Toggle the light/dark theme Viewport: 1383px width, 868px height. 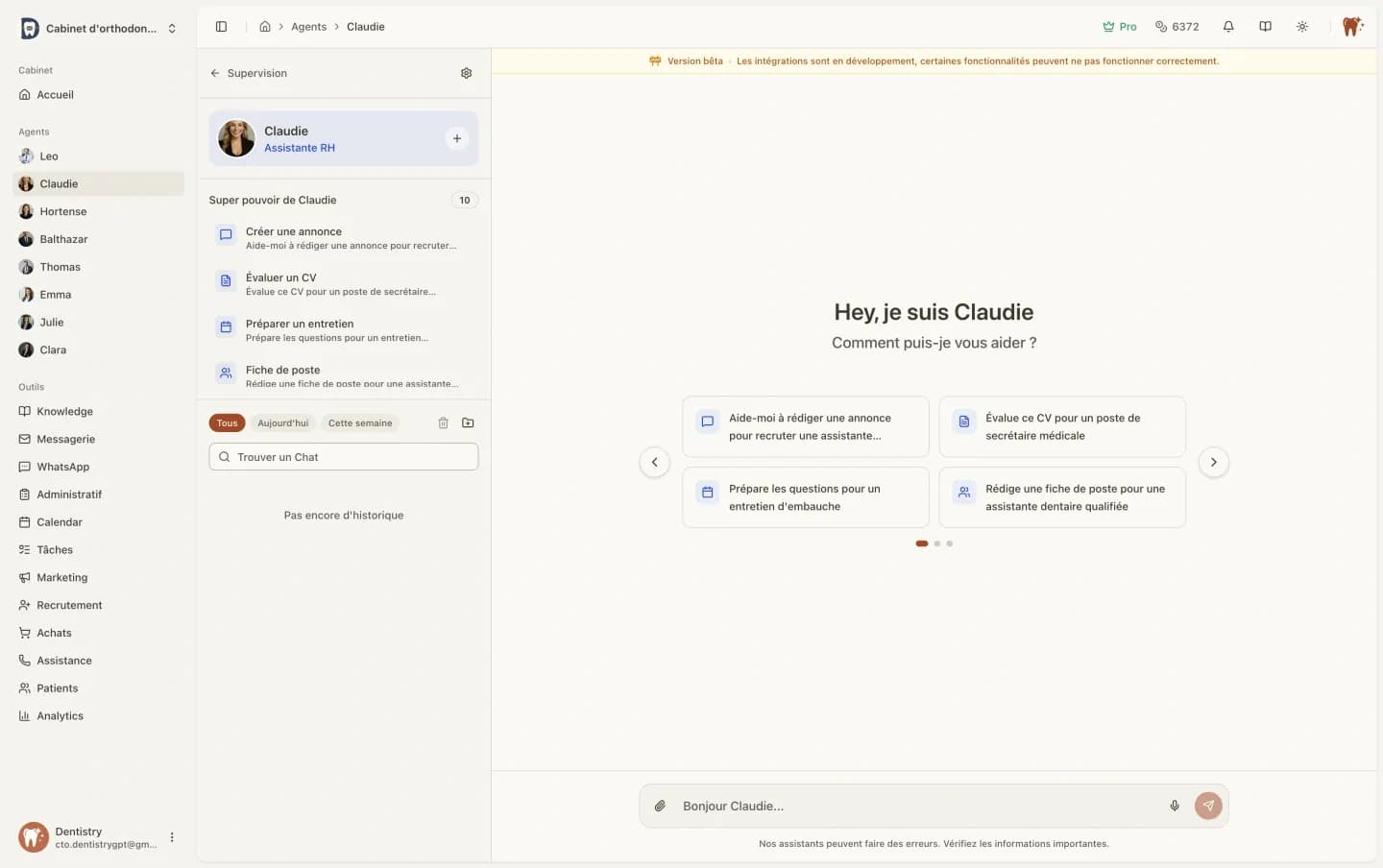pyautogui.click(x=1301, y=27)
